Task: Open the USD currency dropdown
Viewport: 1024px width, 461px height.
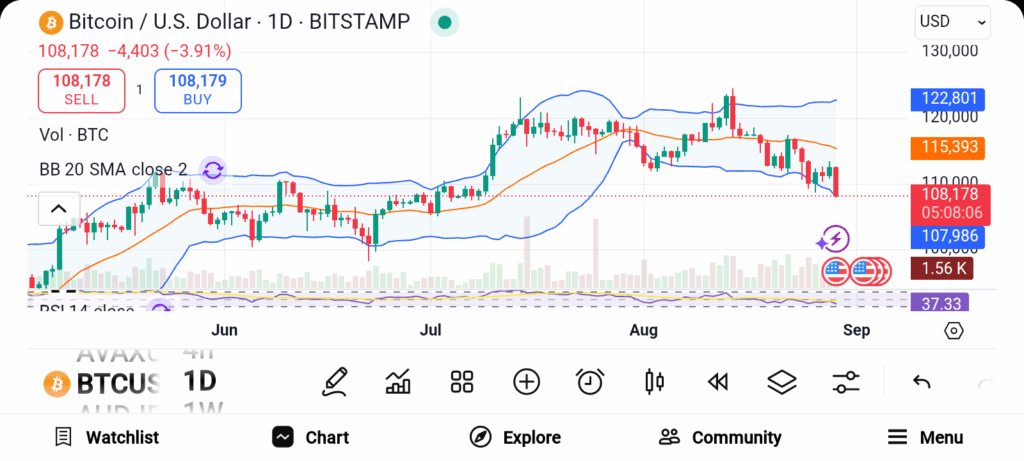Action: tap(953, 21)
